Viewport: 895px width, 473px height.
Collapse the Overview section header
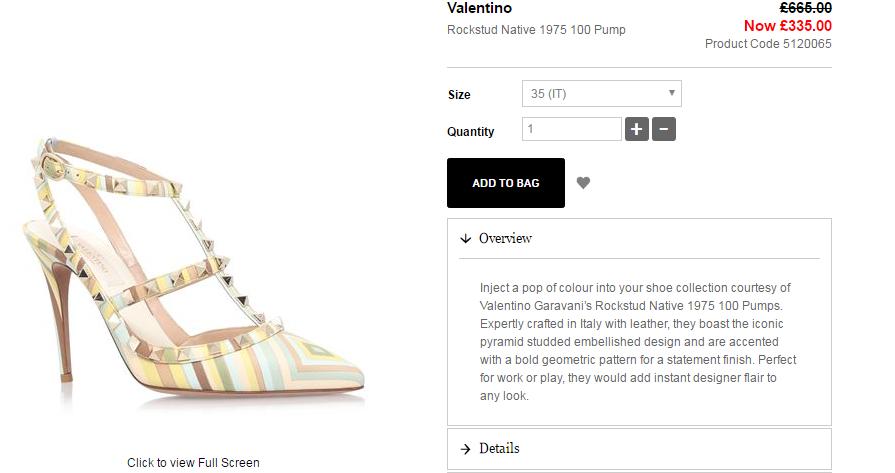pos(505,239)
